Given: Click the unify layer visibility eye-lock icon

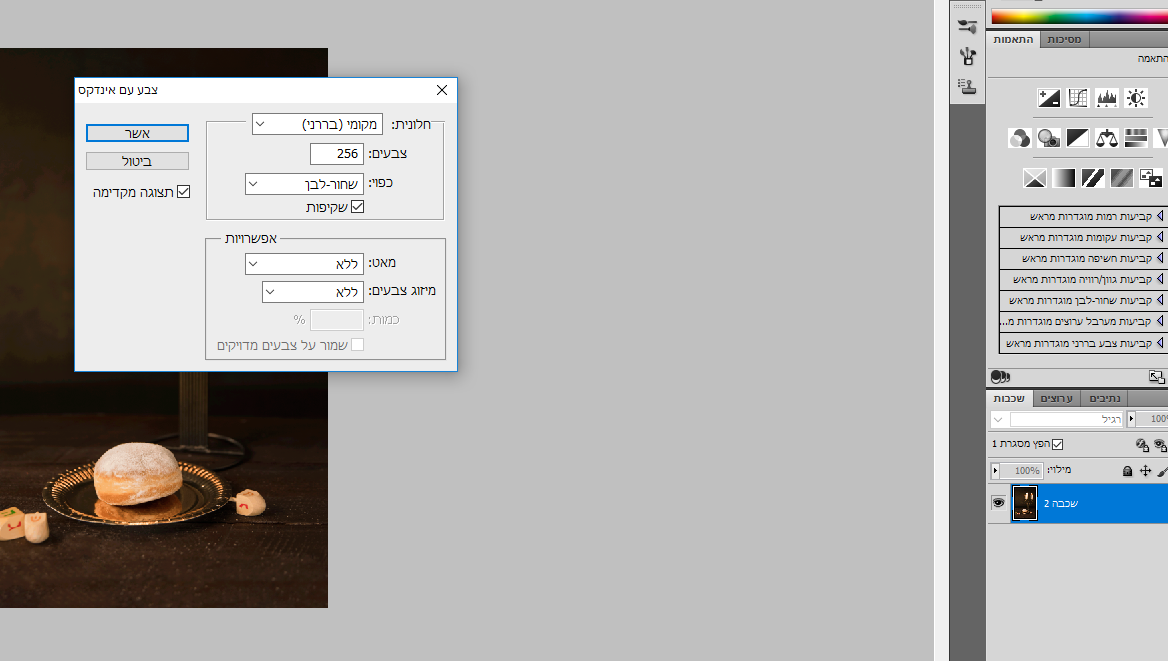Looking at the screenshot, I should point(1160,445).
